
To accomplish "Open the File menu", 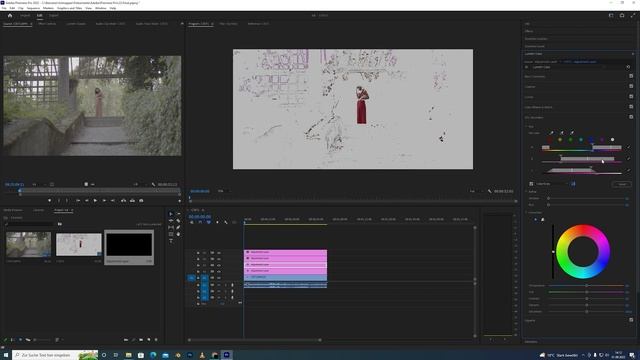I will click(4, 8).
